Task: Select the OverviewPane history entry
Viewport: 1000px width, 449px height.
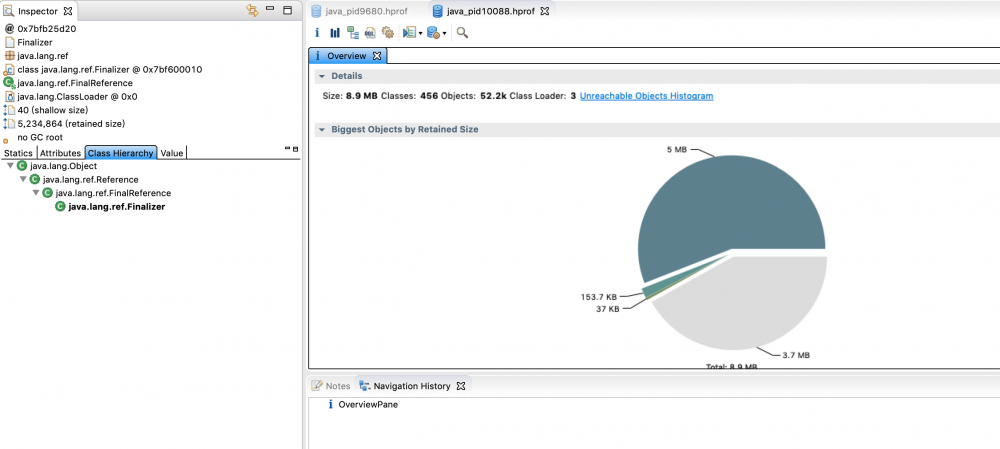Action: 368,404
